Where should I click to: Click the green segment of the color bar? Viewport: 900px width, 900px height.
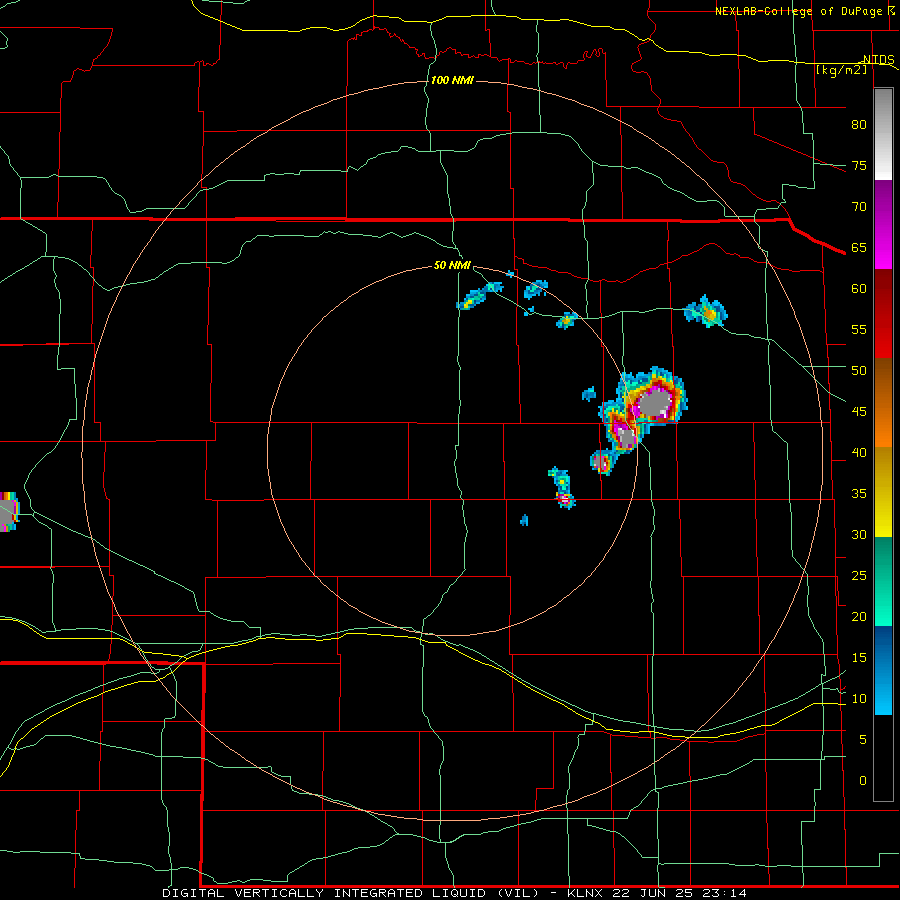(x=883, y=581)
